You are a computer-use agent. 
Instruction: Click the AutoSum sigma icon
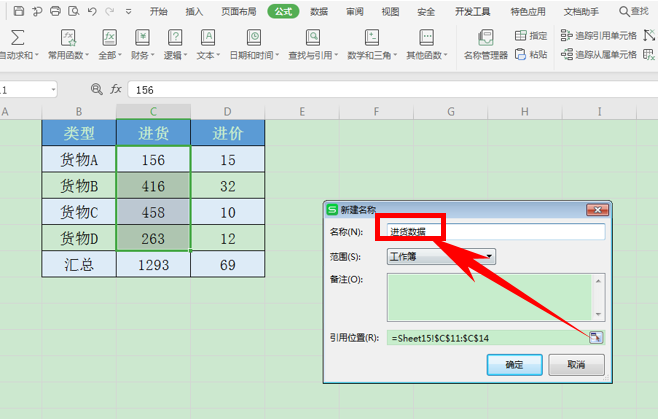(x=17, y=37)
